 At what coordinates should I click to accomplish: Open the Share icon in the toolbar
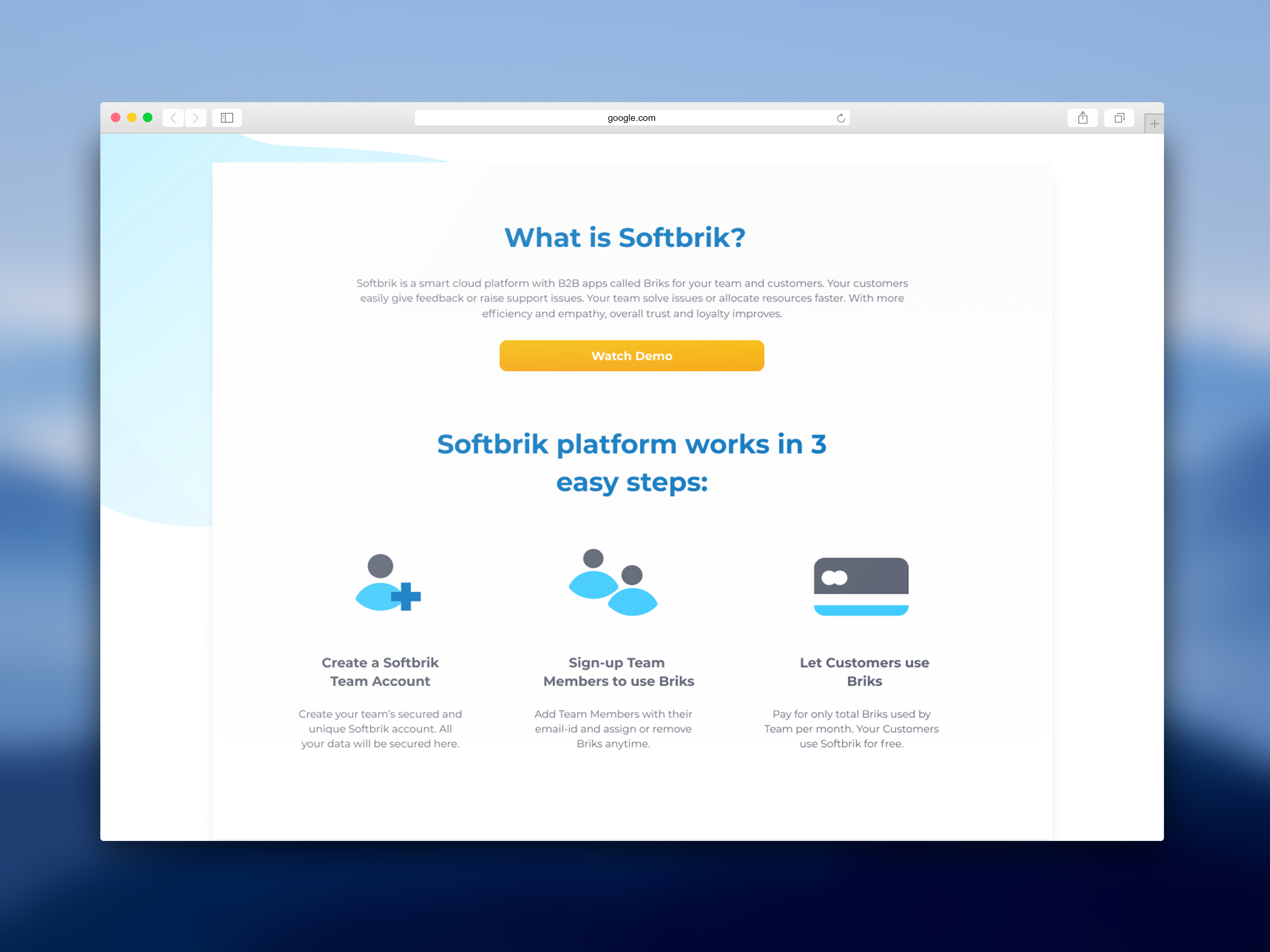(x=1082, y=118)
